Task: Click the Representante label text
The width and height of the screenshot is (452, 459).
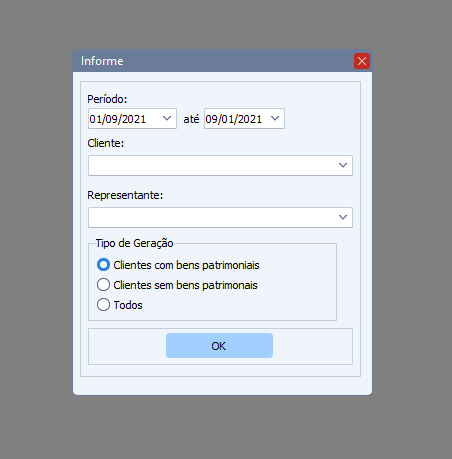Action: [x=125, y=195]
